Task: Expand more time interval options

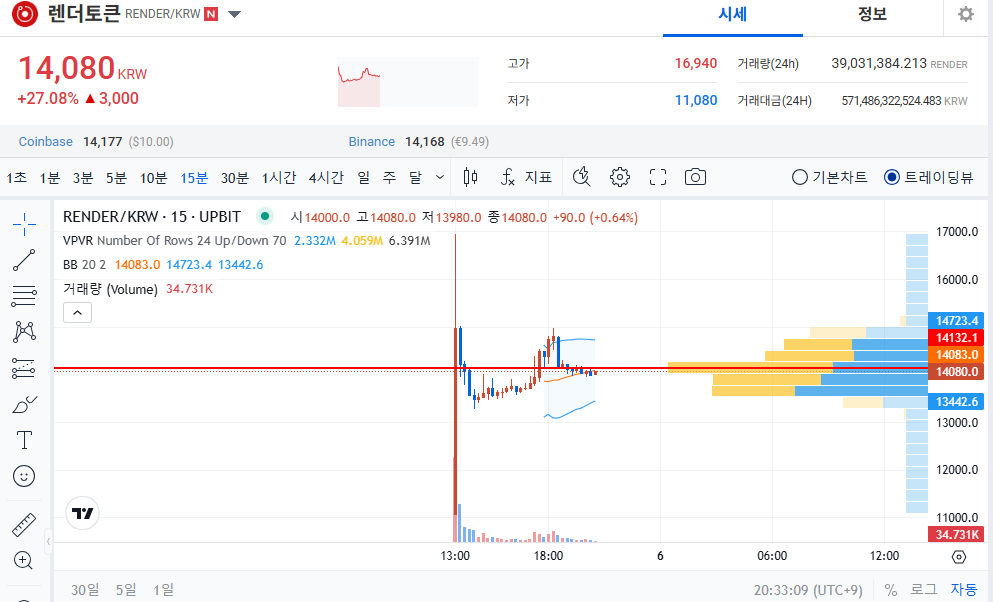Action: [440, 177]
